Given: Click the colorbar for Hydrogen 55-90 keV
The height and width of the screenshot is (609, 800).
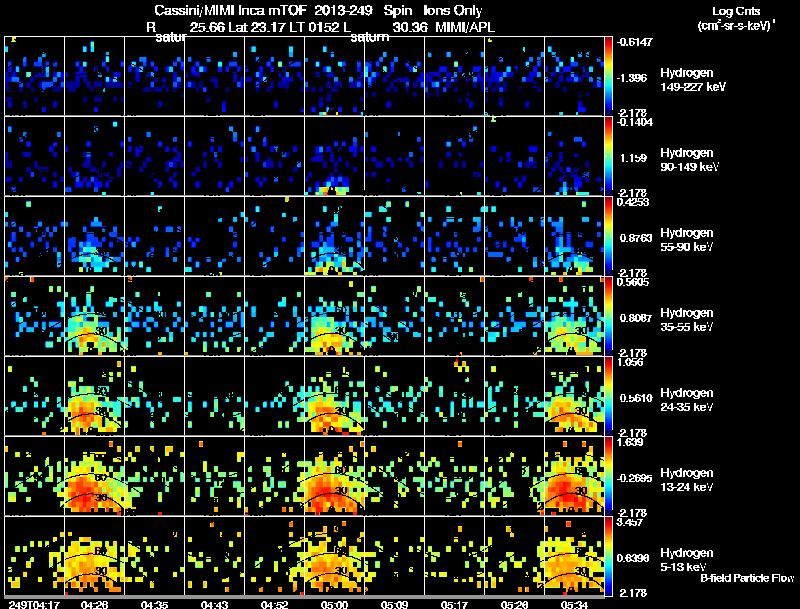Looking at the screenshot, I should coord(608,236).
